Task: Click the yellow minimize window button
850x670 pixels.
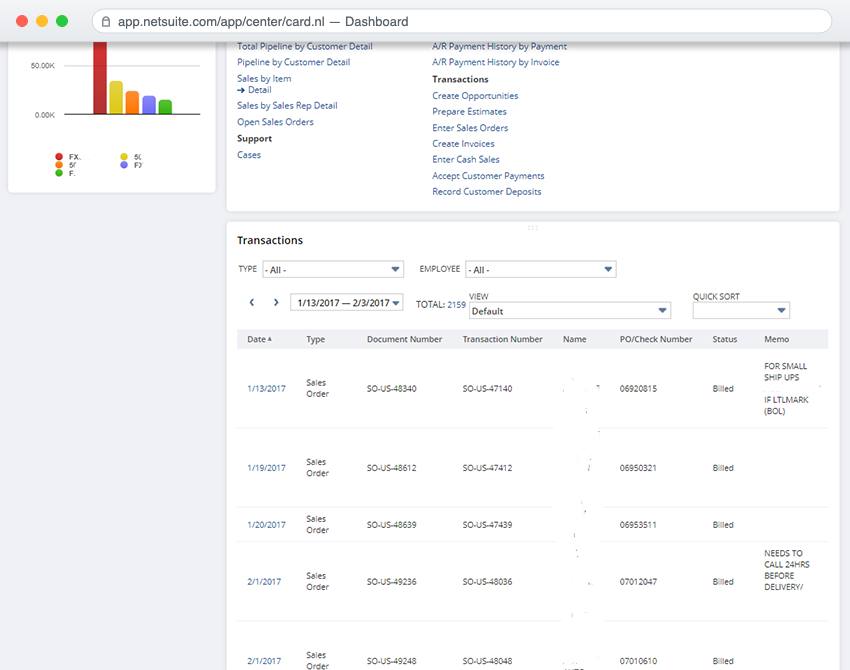Action: tap(42, 21)
